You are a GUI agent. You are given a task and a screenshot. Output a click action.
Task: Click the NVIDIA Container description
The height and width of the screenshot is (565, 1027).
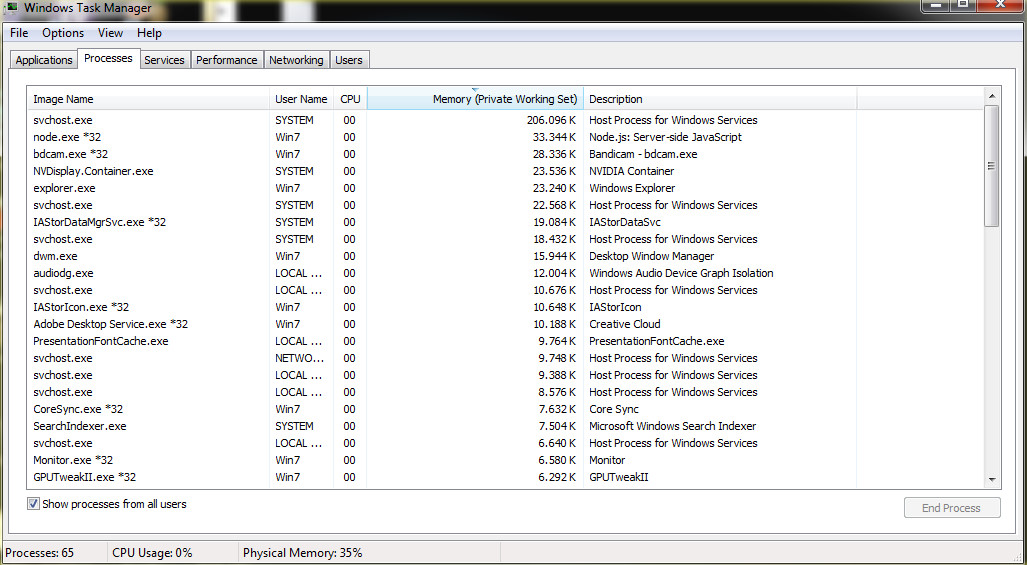(631, 171)
